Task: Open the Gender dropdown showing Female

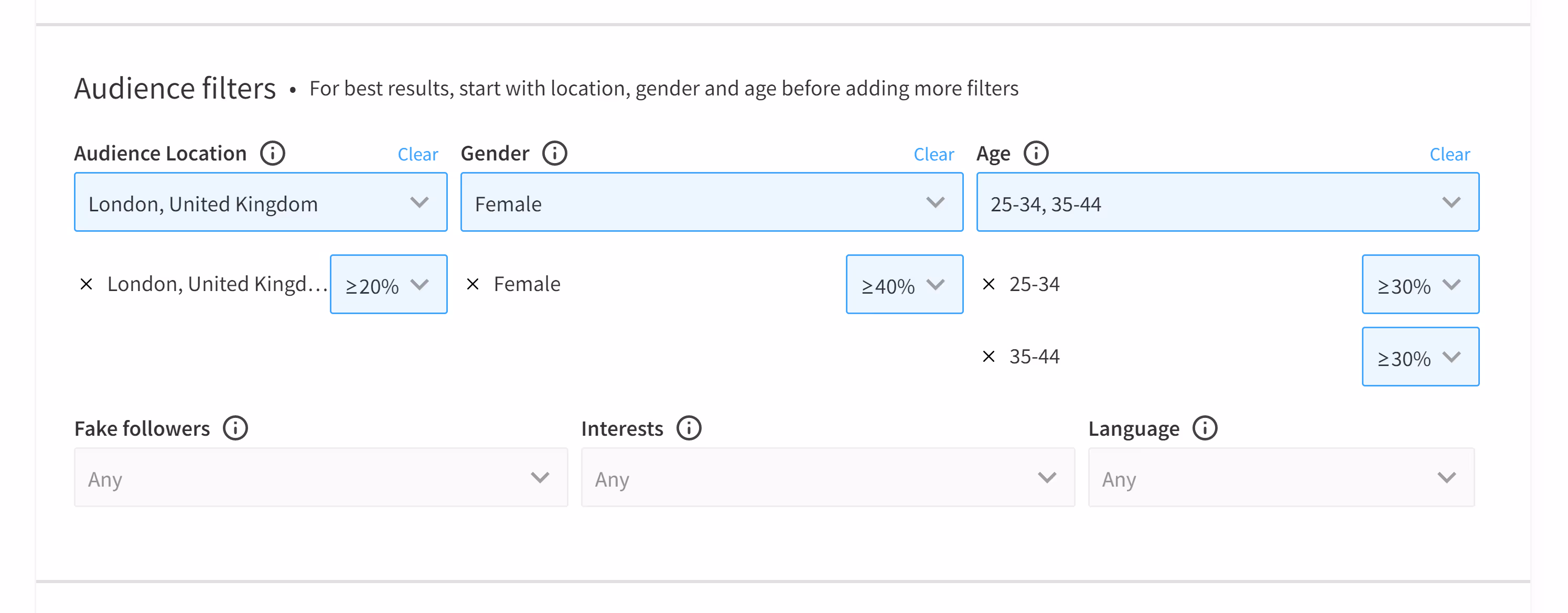Action: (711, 203)
